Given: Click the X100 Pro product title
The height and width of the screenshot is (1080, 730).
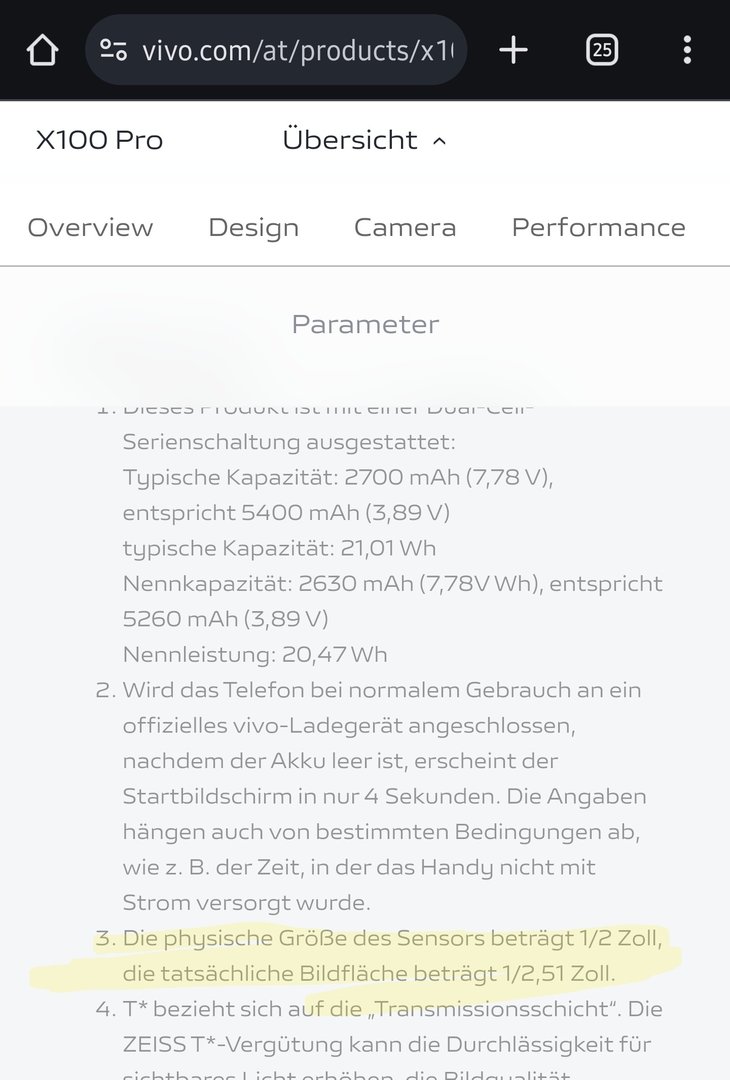Looking at the screenshot, I should 99,140.
